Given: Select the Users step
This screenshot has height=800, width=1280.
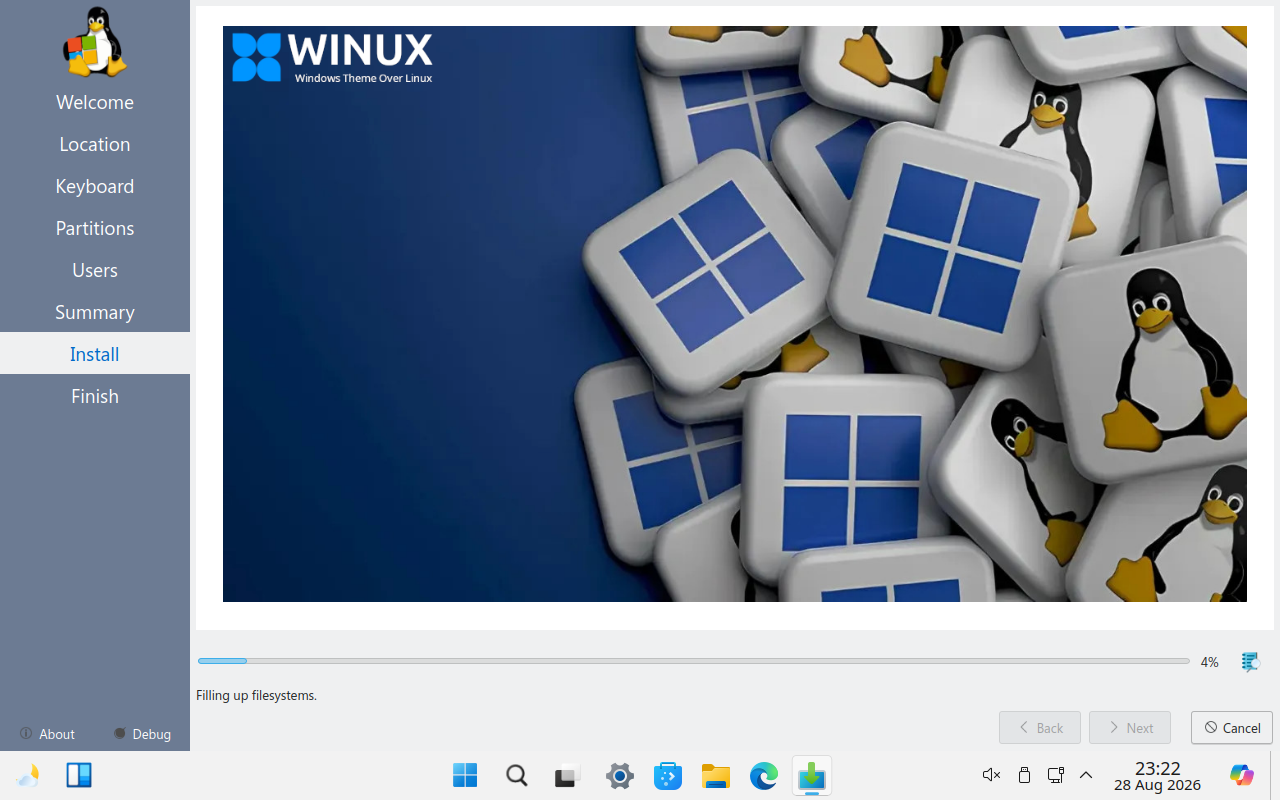Looking at the screenshot, I should [95, 270].
